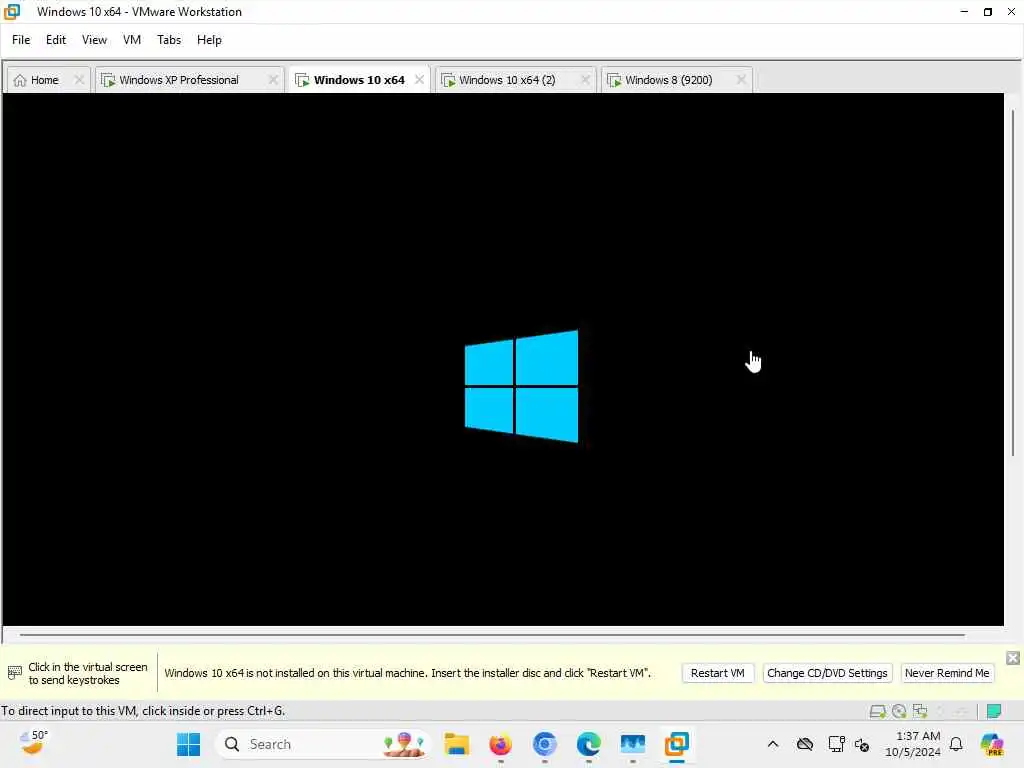Image resolution: width=1024 pixels, height=768 pixels.
Task: Click the Home tab house icon
Action: pos(20,80)
